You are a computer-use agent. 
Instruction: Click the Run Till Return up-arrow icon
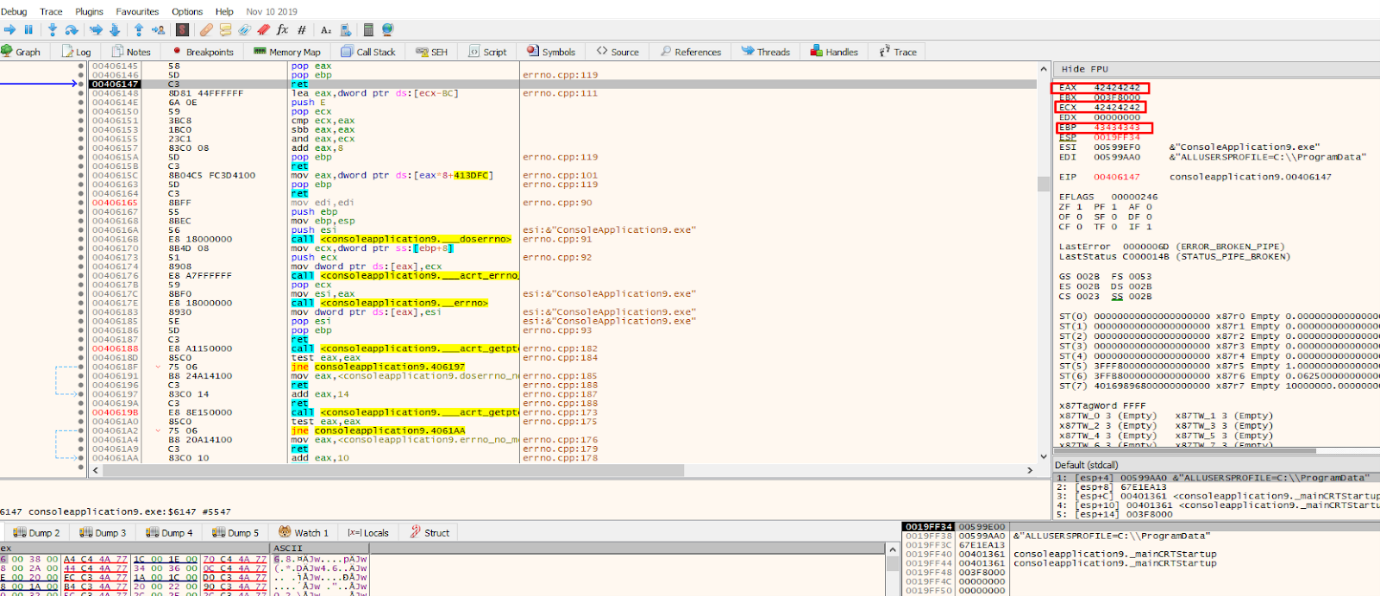pos(139,30)
